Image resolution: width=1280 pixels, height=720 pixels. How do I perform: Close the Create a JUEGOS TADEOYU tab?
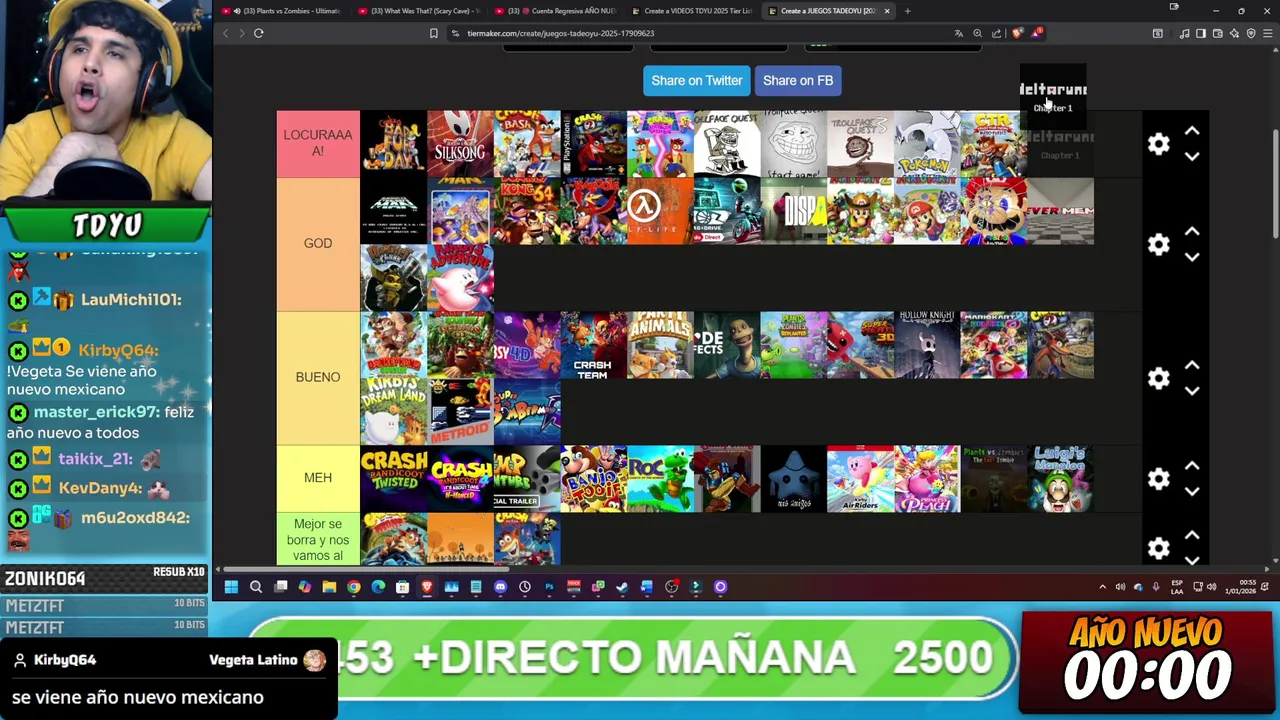886,11
